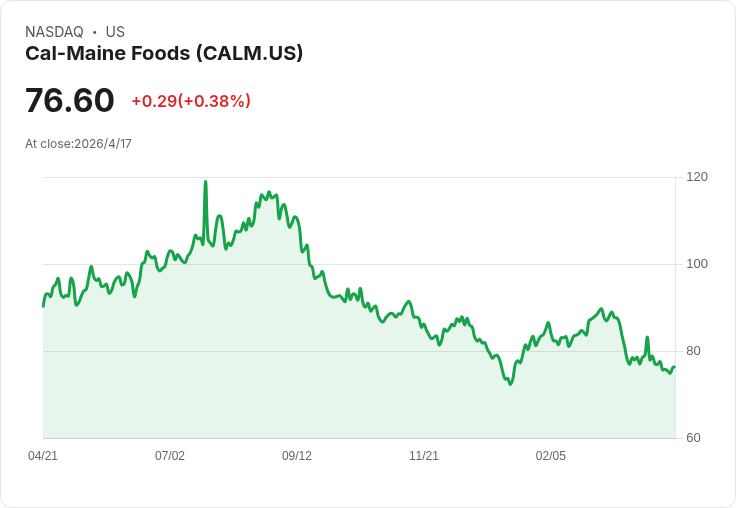Viewport: 736px width, 508px height.
Task: Click the red +0.29(+0.38%) change value
Action: pos(191,101)
